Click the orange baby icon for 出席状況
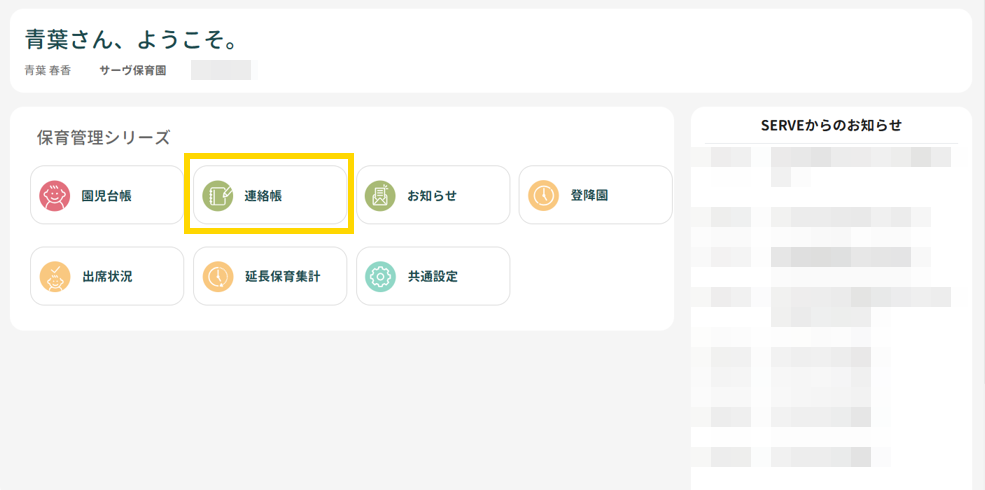Image resolution: width=985 pixels, height=490 pixels. pyautogui.click(x=54, y=276)
